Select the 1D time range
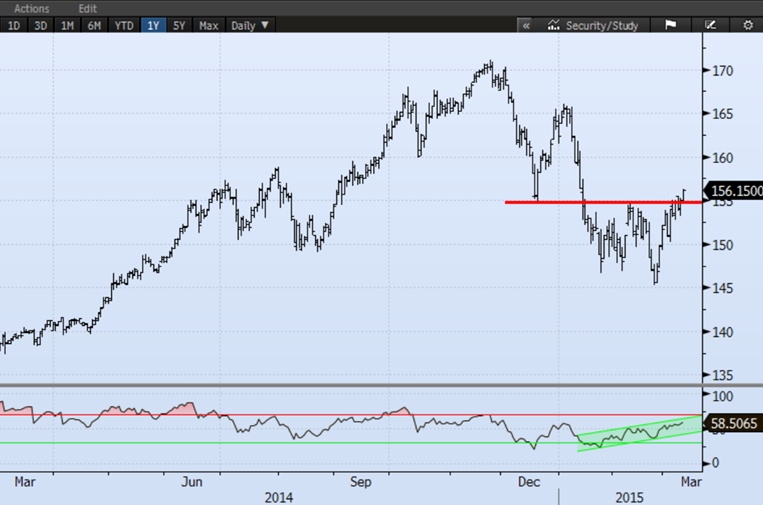The height and width of the screenshot is (505, 763). coord(14,25)
